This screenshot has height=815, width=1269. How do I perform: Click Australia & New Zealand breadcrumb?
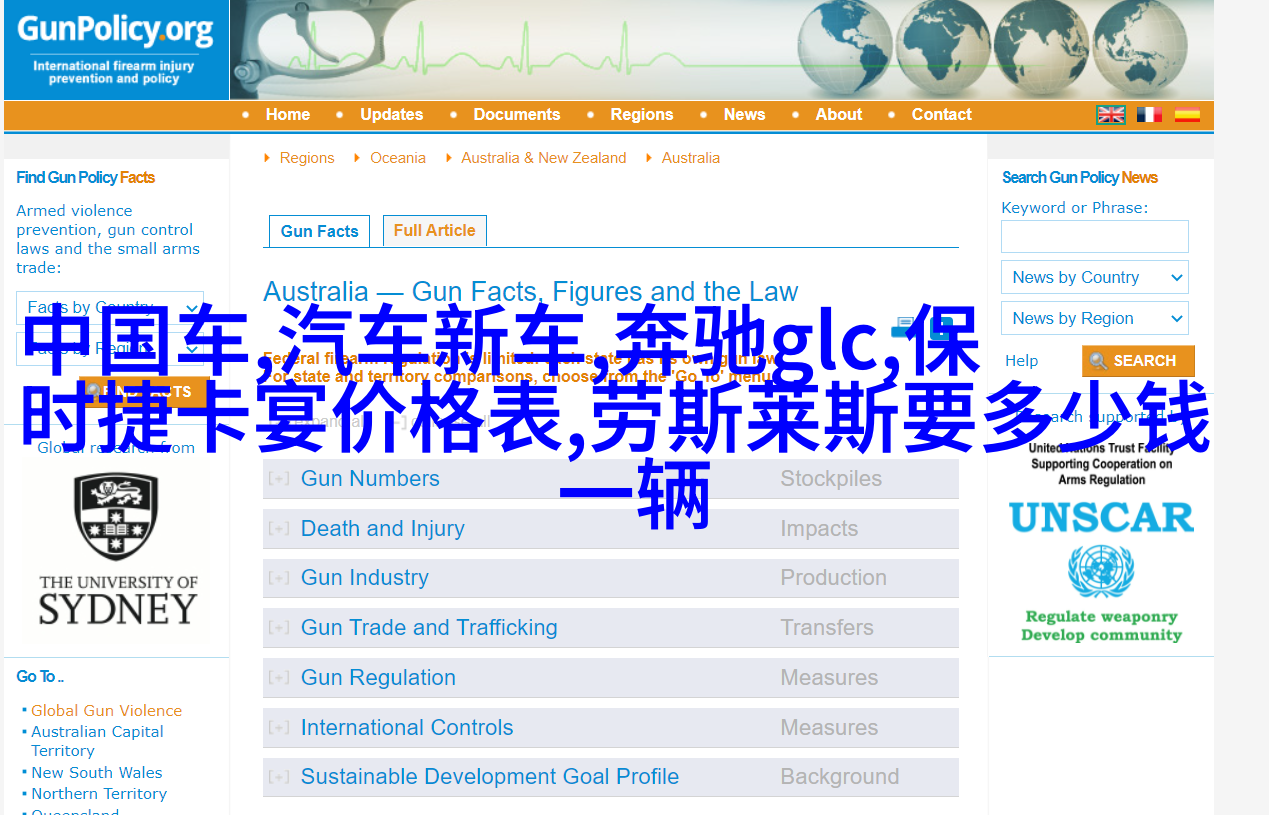544,158
